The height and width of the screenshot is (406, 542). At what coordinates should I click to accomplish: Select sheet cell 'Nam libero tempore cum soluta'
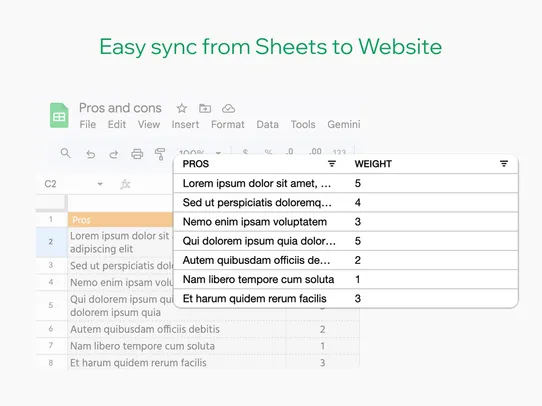(x=177, y=346)
